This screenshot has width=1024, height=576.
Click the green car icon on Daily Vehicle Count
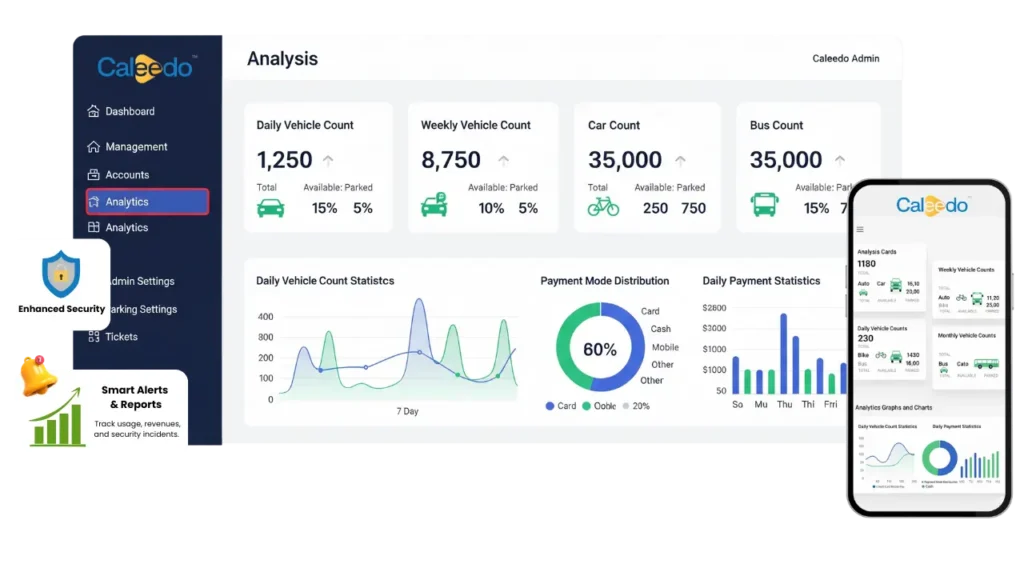point(272,208)
